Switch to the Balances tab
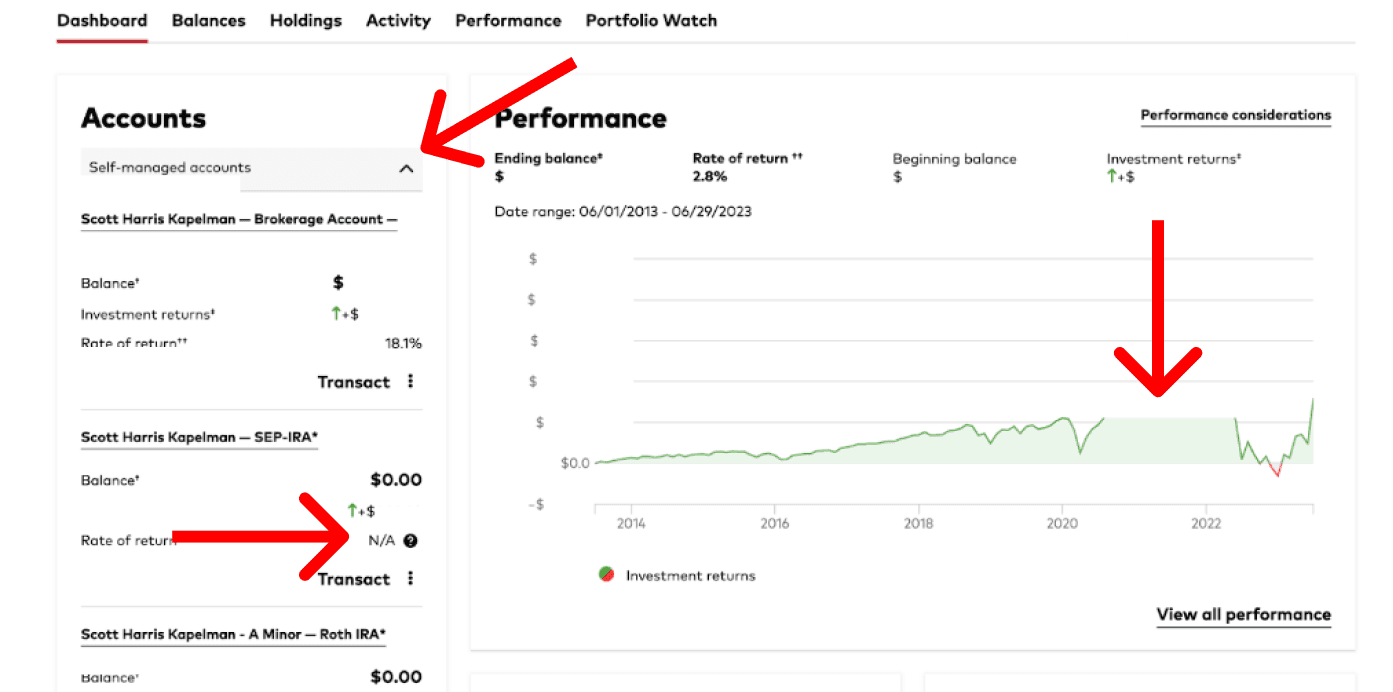 coord(208,20)
